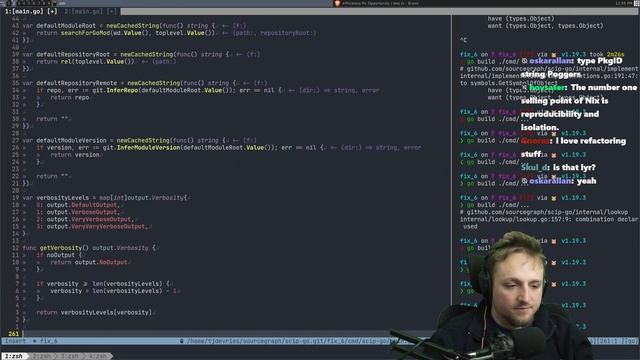Click 'took 2m26s' in terminal prompt
The width and height of the screenshot is (640, 360).
[x=607, y=54]
